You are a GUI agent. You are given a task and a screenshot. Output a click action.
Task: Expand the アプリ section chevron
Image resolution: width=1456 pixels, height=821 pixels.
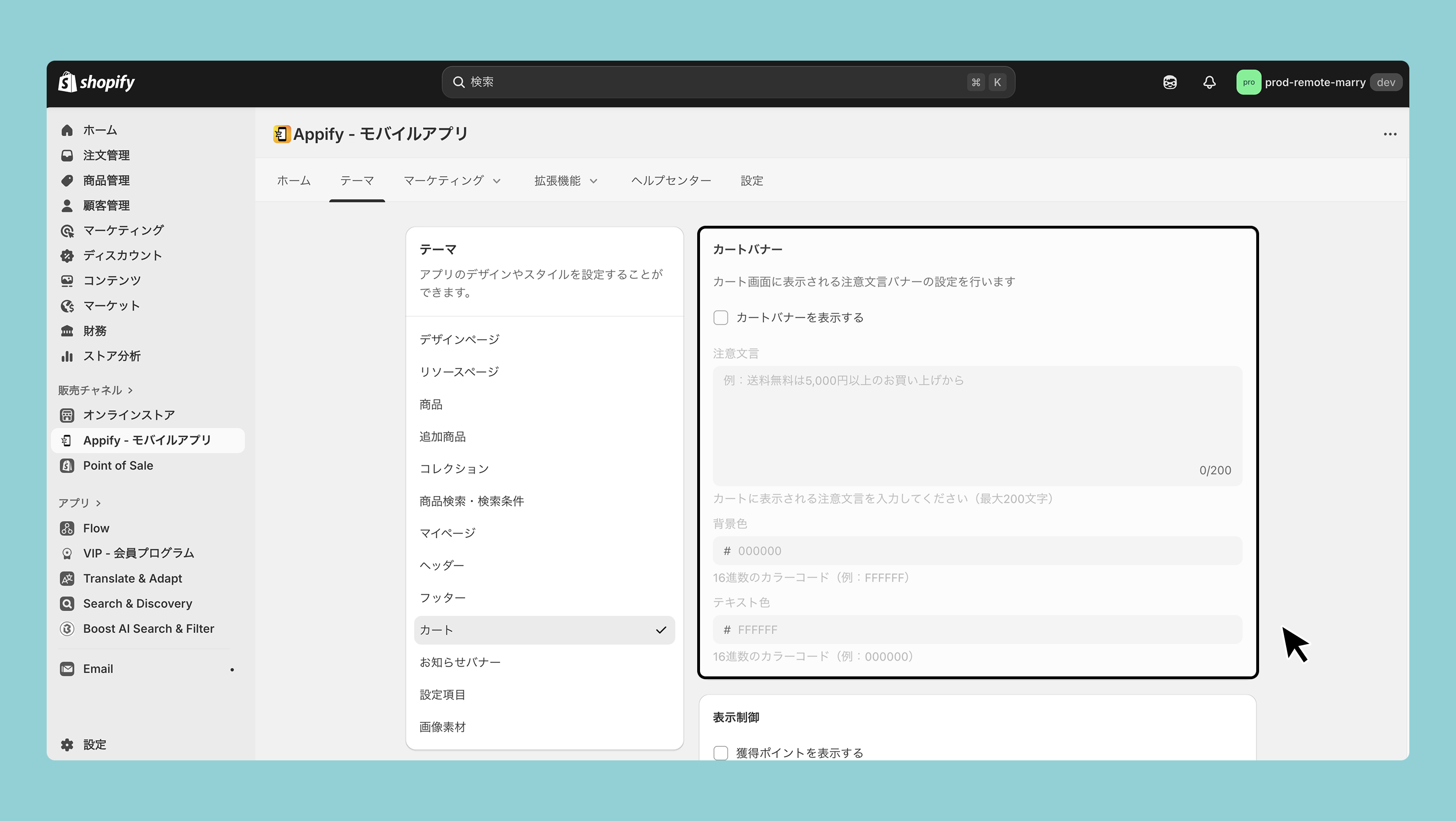98,503
